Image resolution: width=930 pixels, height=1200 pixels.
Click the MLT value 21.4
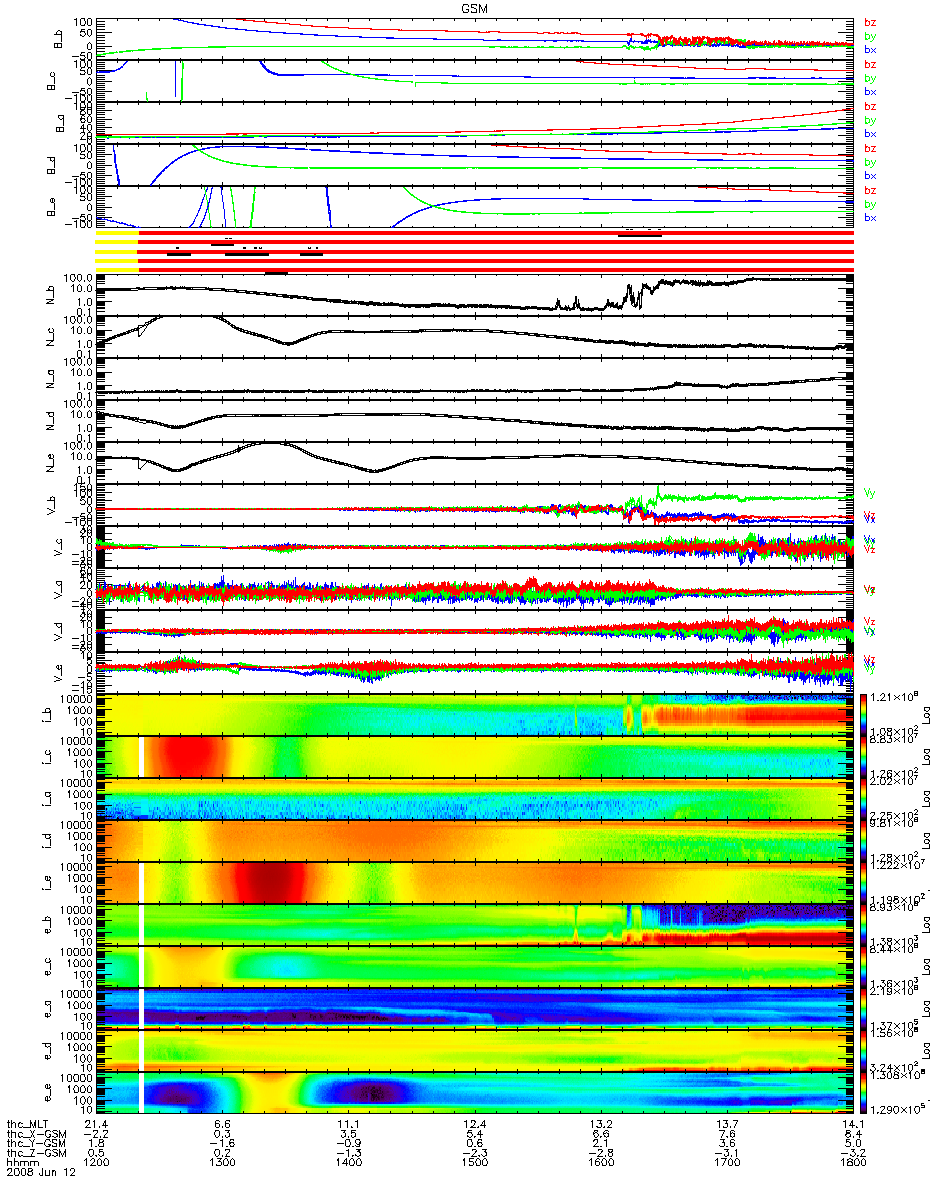click(x=96, y=1125)
